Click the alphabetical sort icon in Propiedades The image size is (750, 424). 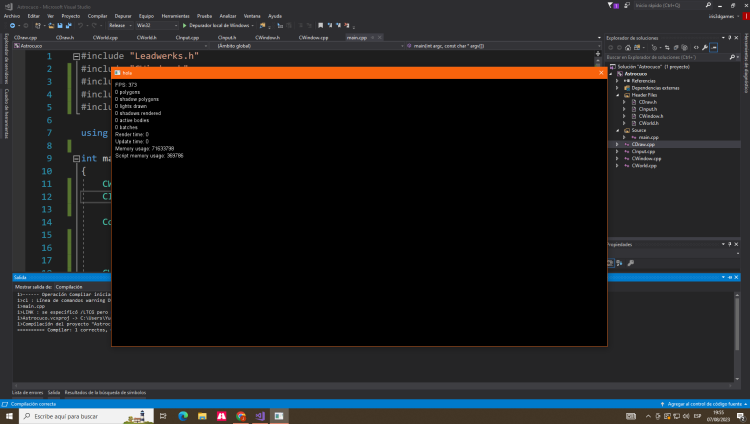click(619, 263)
